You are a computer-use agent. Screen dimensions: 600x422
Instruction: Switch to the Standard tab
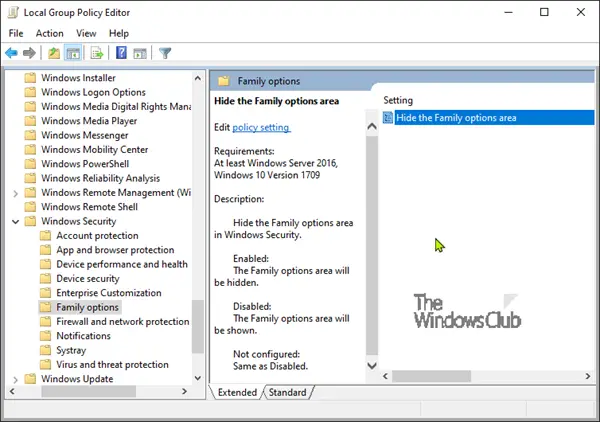(287, 392)
